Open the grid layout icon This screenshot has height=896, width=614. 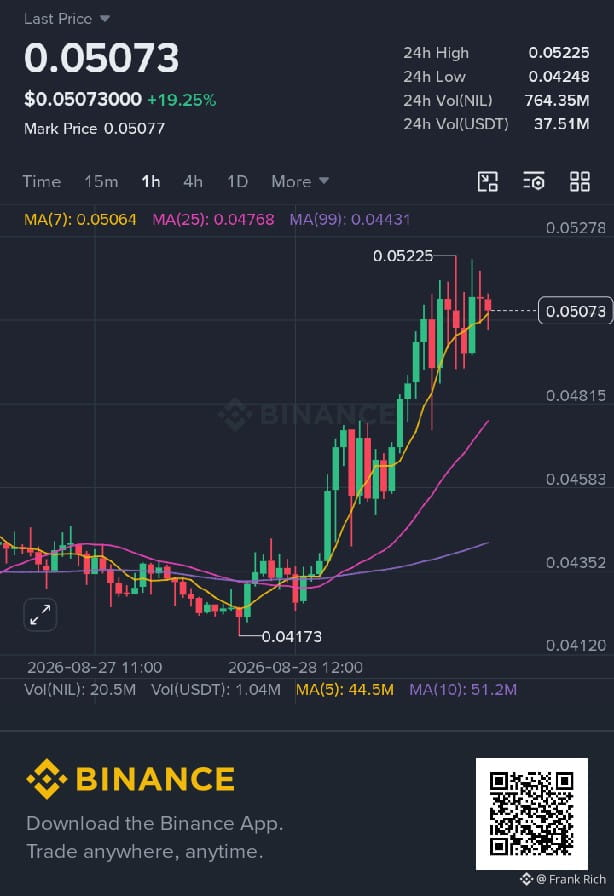(580, 181)
